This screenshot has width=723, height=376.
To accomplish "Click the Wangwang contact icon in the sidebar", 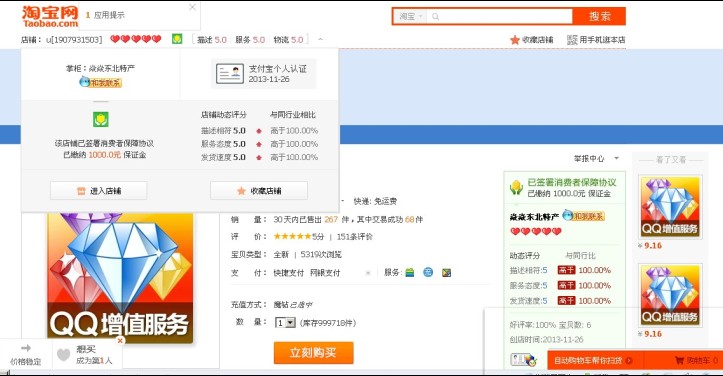I will pos(583,216).
